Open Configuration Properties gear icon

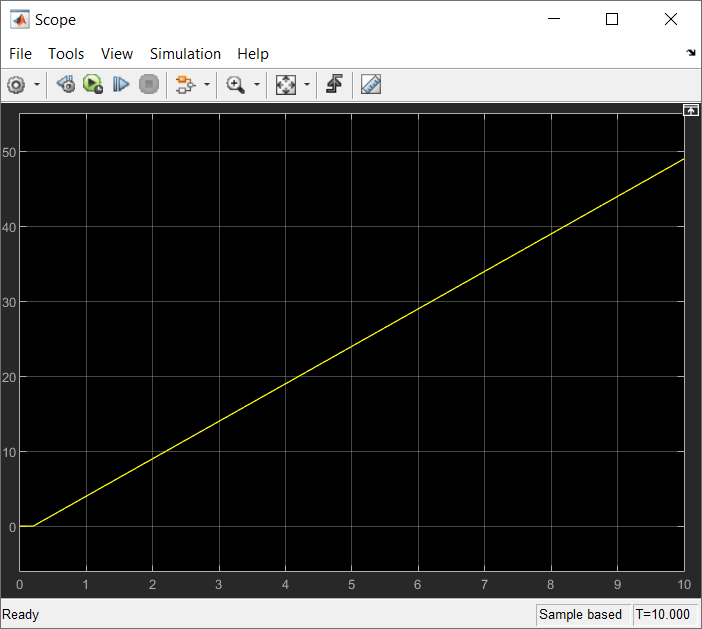[16, 85]
